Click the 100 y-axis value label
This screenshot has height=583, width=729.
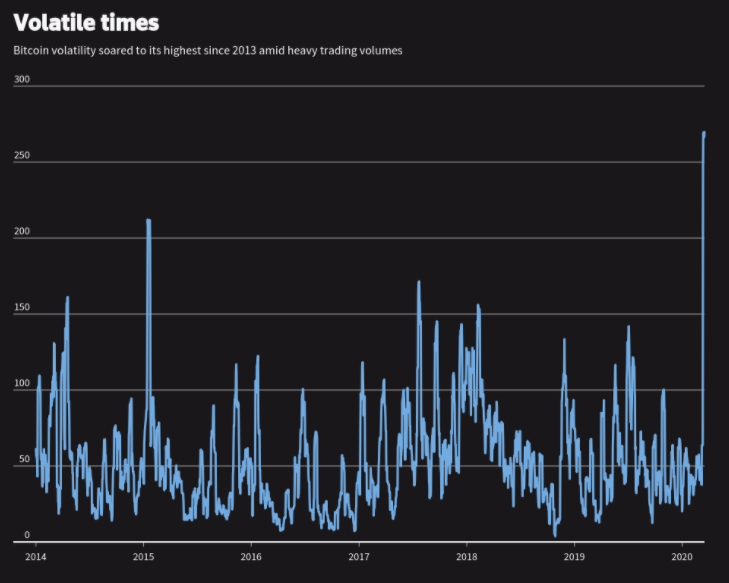22,383
